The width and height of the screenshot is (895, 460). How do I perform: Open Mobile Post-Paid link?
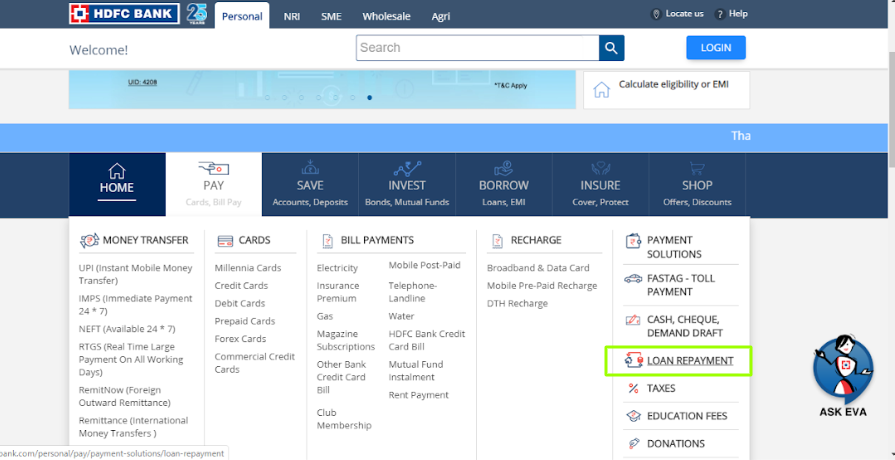425,265
